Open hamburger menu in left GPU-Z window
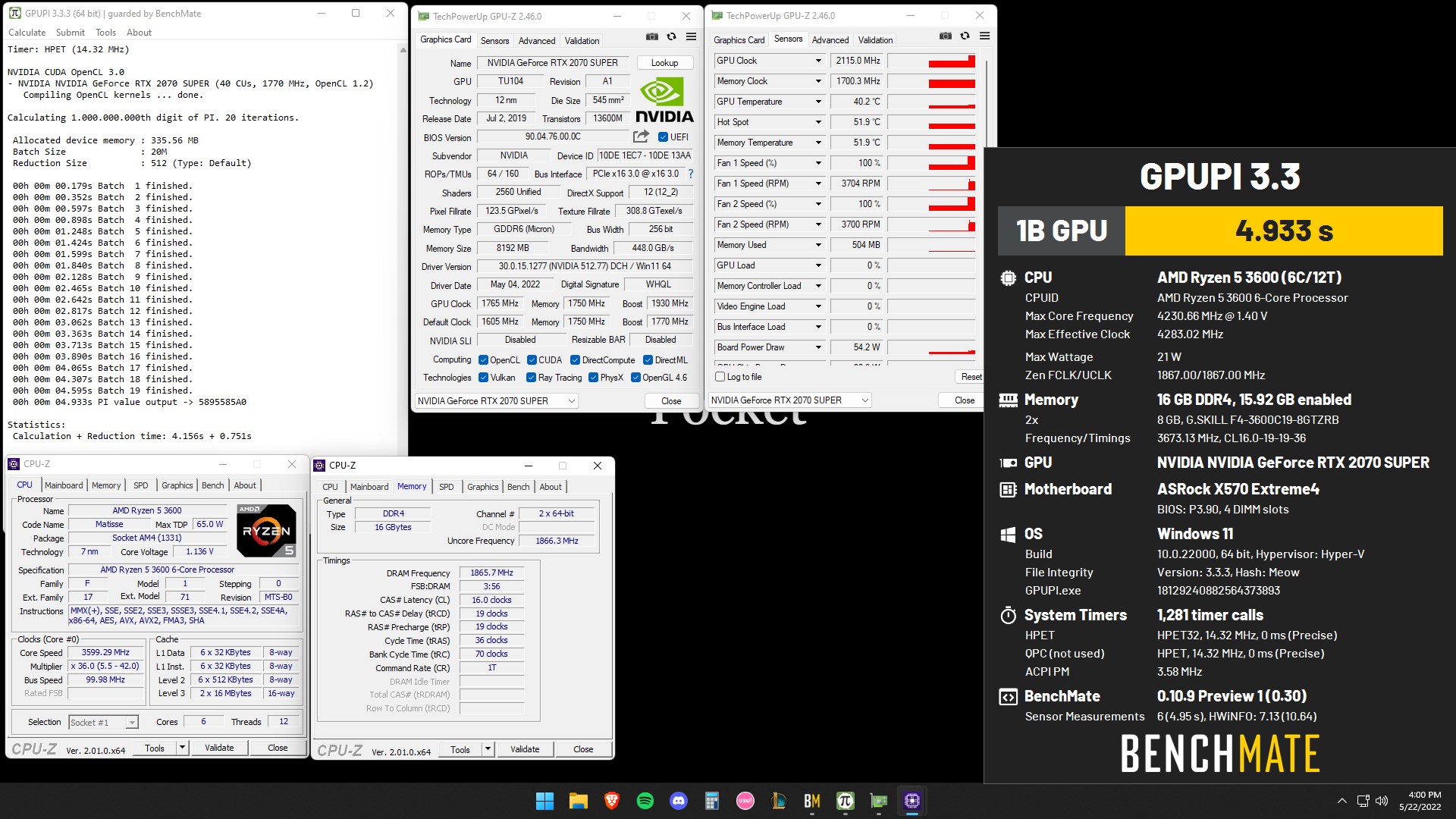 click(x=691, y=36)
